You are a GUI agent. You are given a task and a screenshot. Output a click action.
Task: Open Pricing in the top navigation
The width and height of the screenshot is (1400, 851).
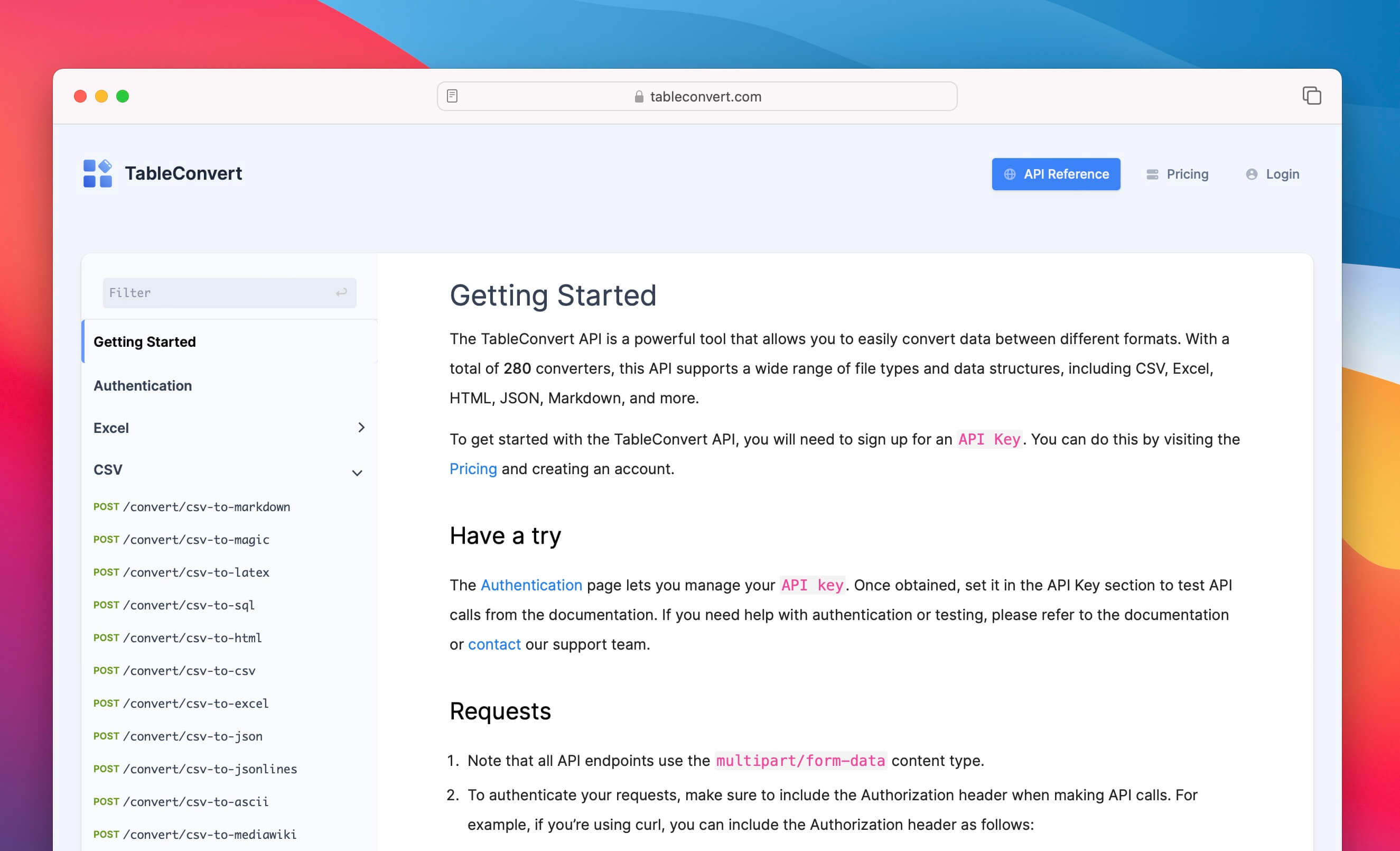coord(1187,174)
